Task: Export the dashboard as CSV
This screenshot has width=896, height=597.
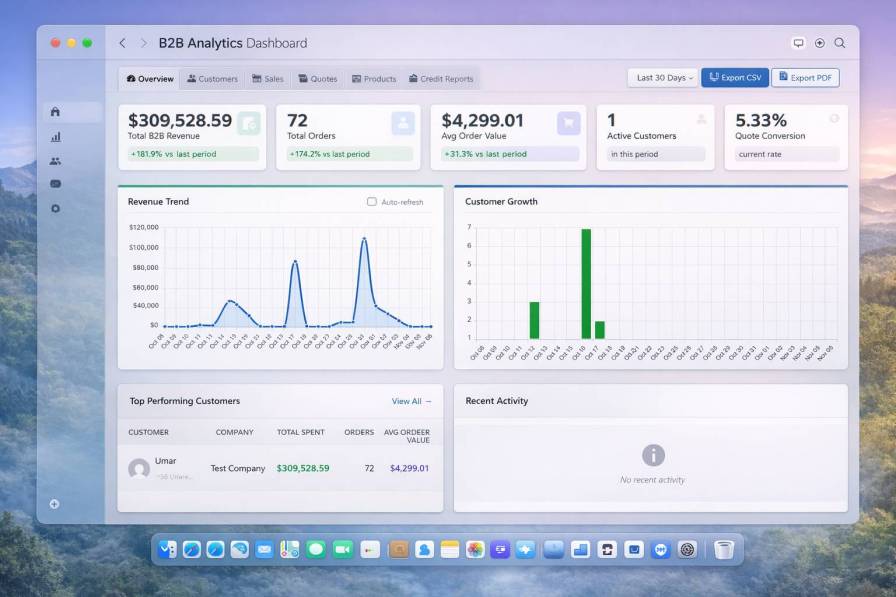Action: click(735, 77)
